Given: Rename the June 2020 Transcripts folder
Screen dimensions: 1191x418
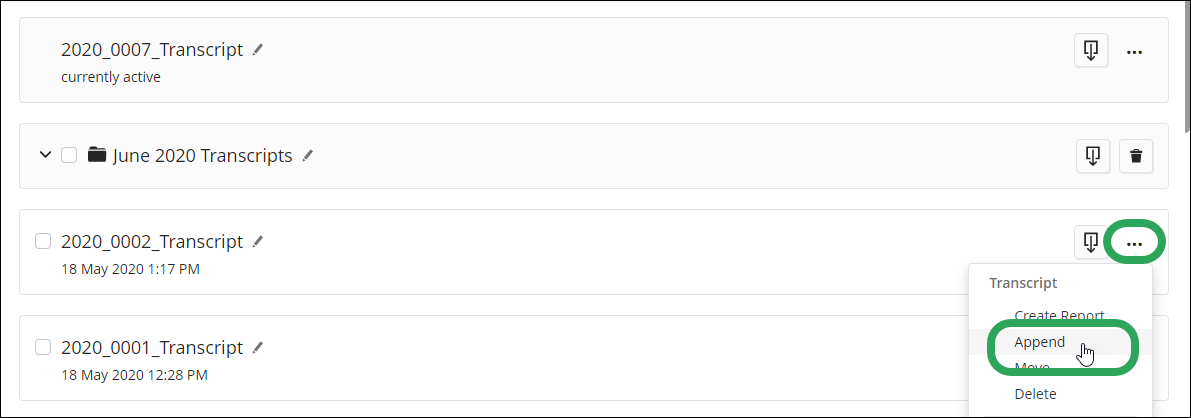Looking at the screenshot, I should pos(308,155).
